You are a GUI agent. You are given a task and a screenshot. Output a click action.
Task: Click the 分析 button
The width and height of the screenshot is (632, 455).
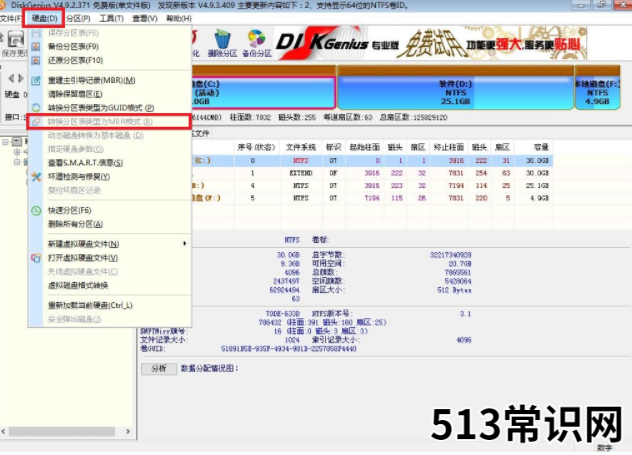159,369
